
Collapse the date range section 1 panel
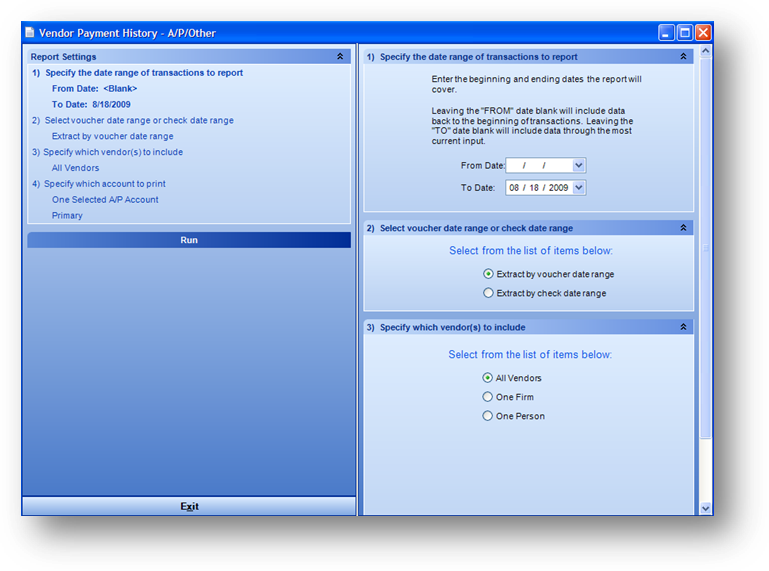point(683,56)
